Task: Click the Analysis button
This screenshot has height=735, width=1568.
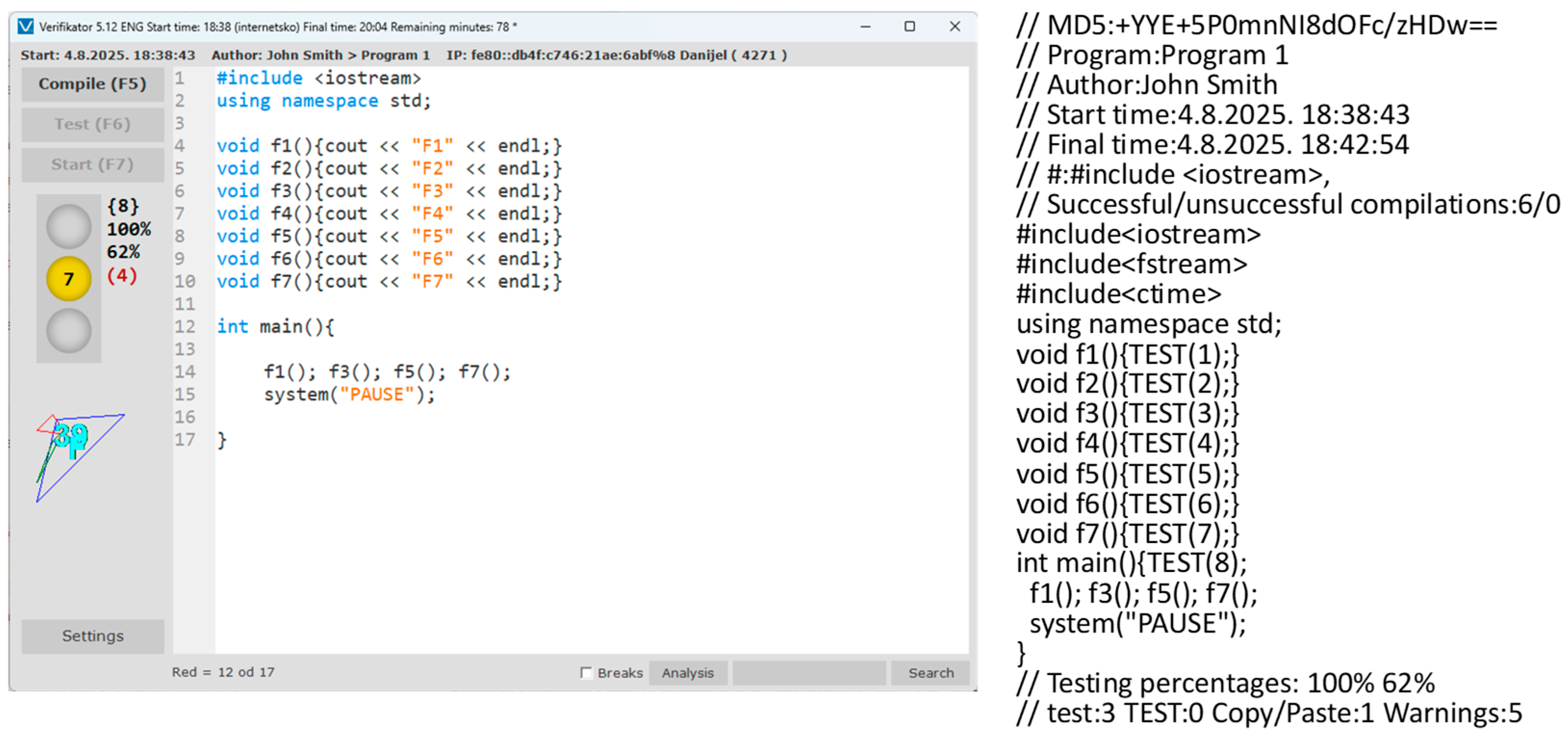Action: [x=688, y=672]
